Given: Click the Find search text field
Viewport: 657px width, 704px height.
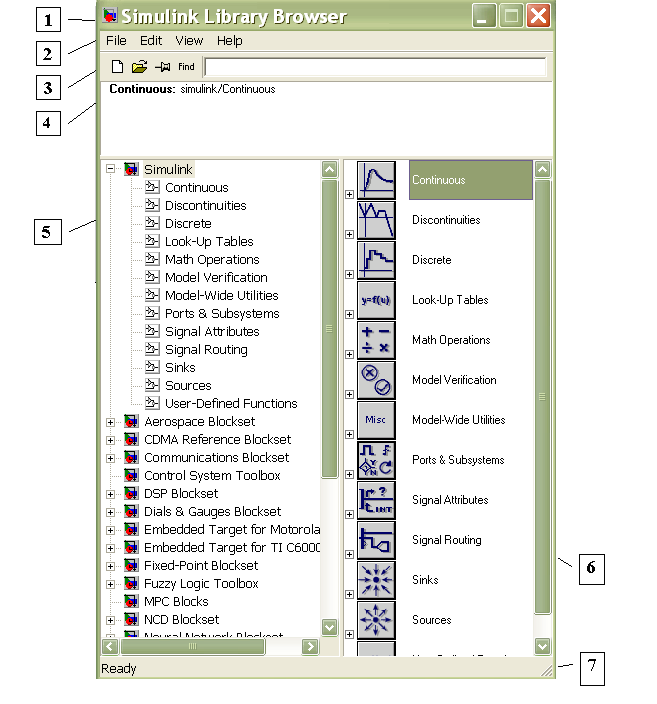Looking at the screenshot, I should [x=375, y=67].
